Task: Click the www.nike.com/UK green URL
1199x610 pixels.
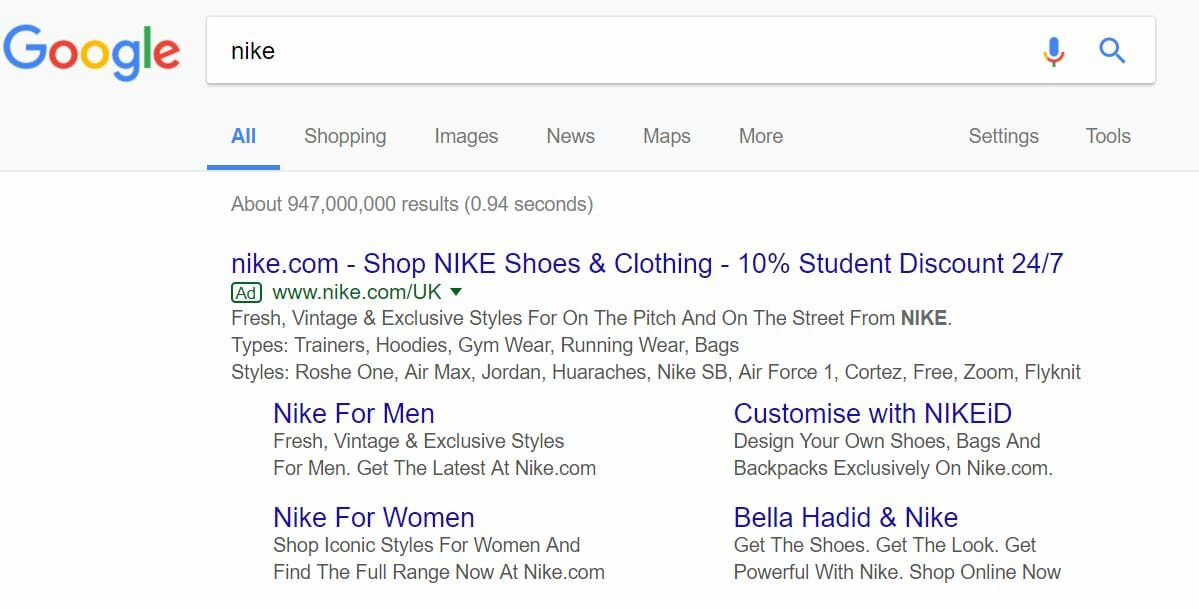Action: [x=357, y=292]
